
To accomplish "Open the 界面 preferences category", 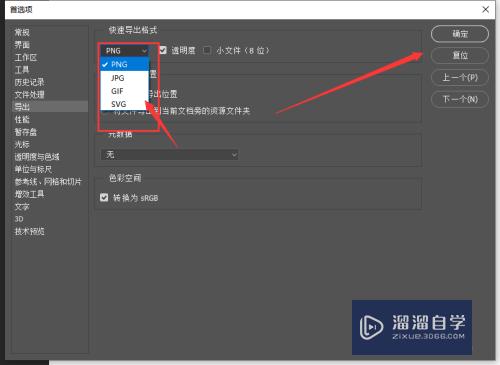I will 22,45.
